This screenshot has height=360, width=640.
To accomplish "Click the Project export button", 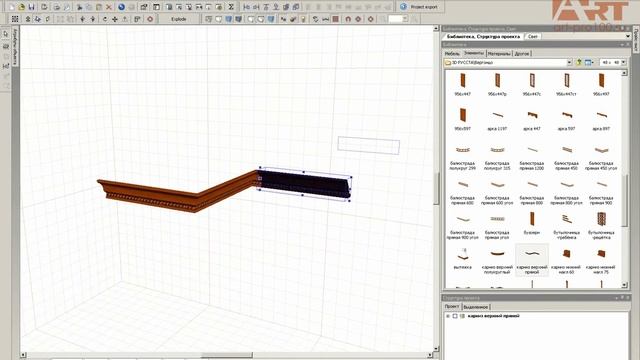I will pyautogui.click(x=419, y=7).
